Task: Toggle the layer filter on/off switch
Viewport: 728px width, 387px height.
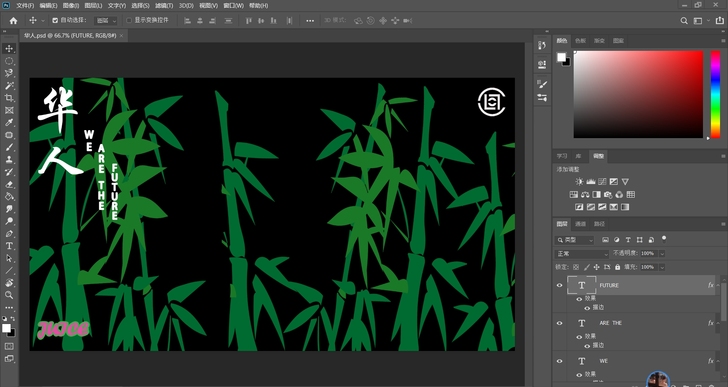Action: tap(664, 239)
